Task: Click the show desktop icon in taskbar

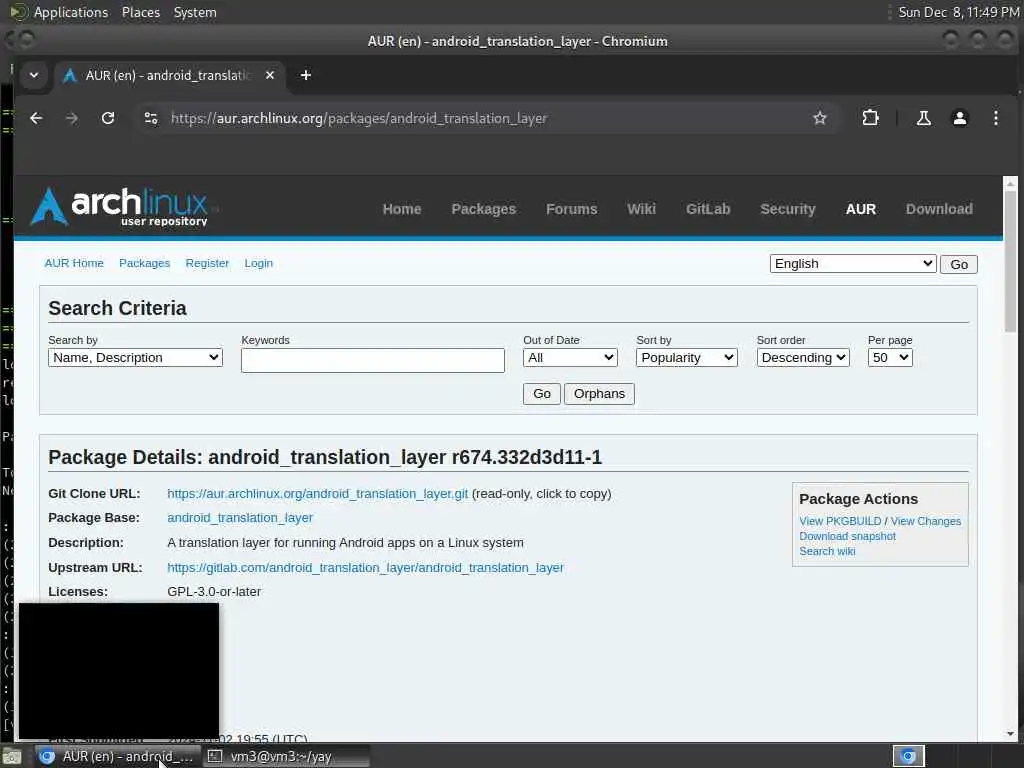Action: pyautogui.click(x=12, y=757)
